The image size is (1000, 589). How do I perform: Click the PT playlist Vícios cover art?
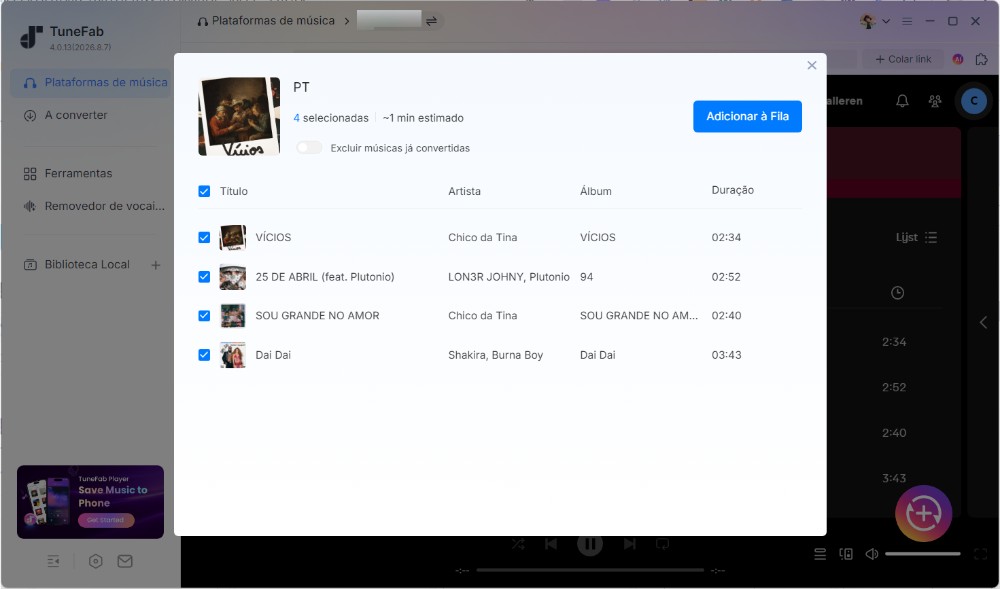tap(239, 117)
